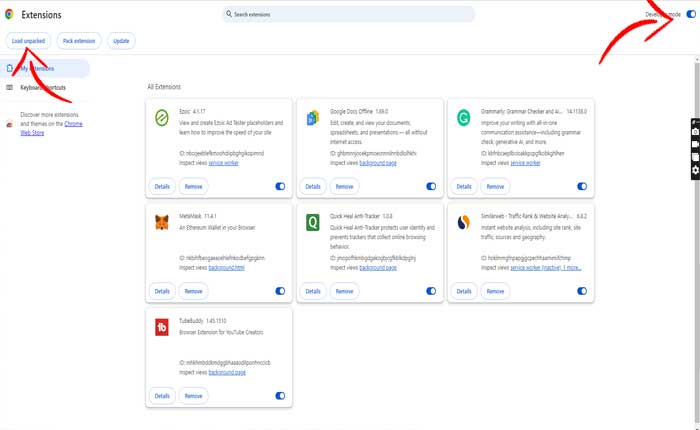Viewport: 700px width, 430px height.
Task: Click the Quick Heal Anti-Tracker icon
Action: tap(312, 222)
